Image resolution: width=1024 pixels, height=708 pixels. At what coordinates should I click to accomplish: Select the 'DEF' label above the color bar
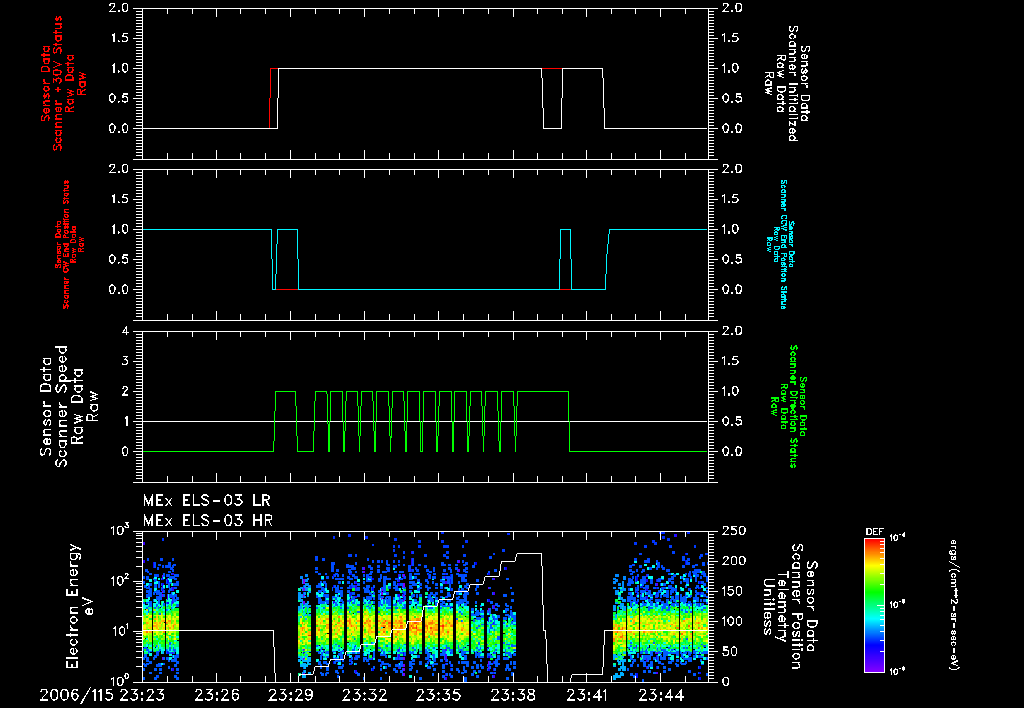874,532
